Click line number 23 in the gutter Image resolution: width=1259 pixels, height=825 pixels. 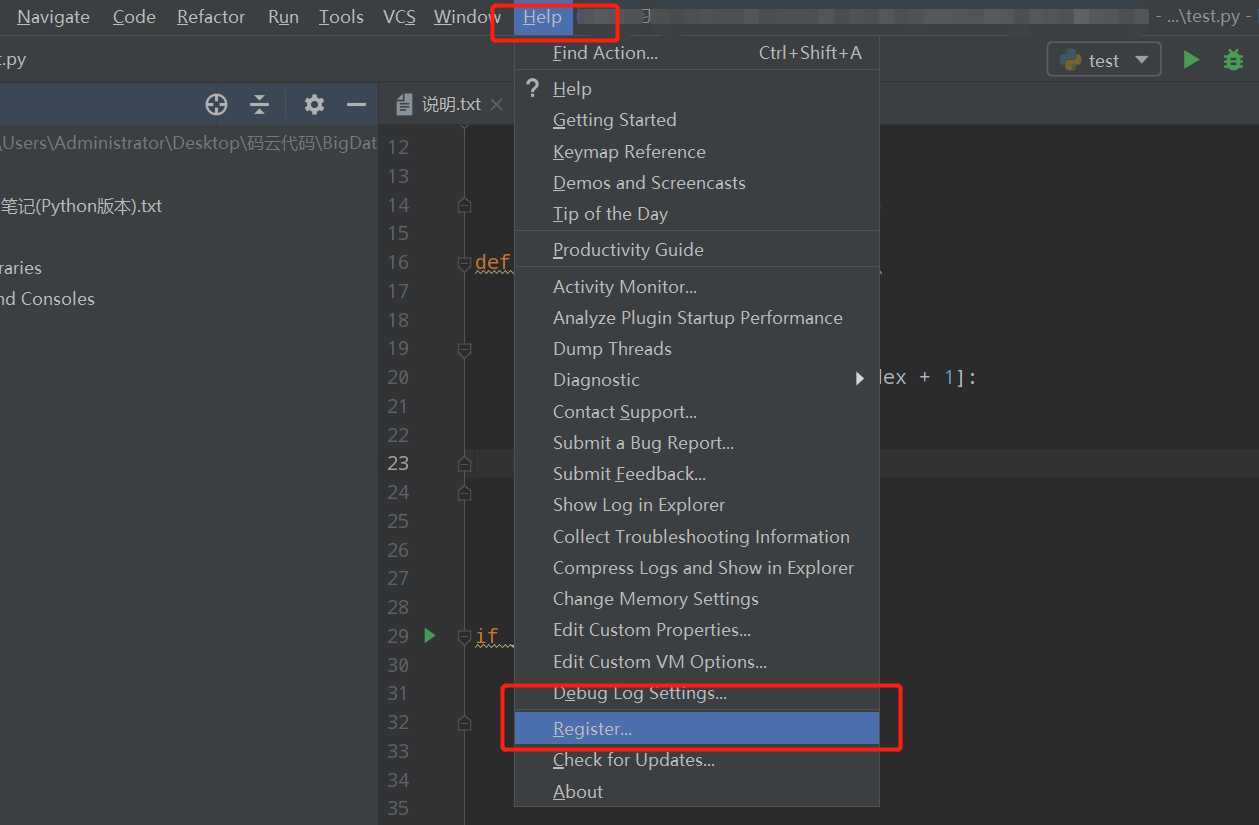click(x=398, y=463)
